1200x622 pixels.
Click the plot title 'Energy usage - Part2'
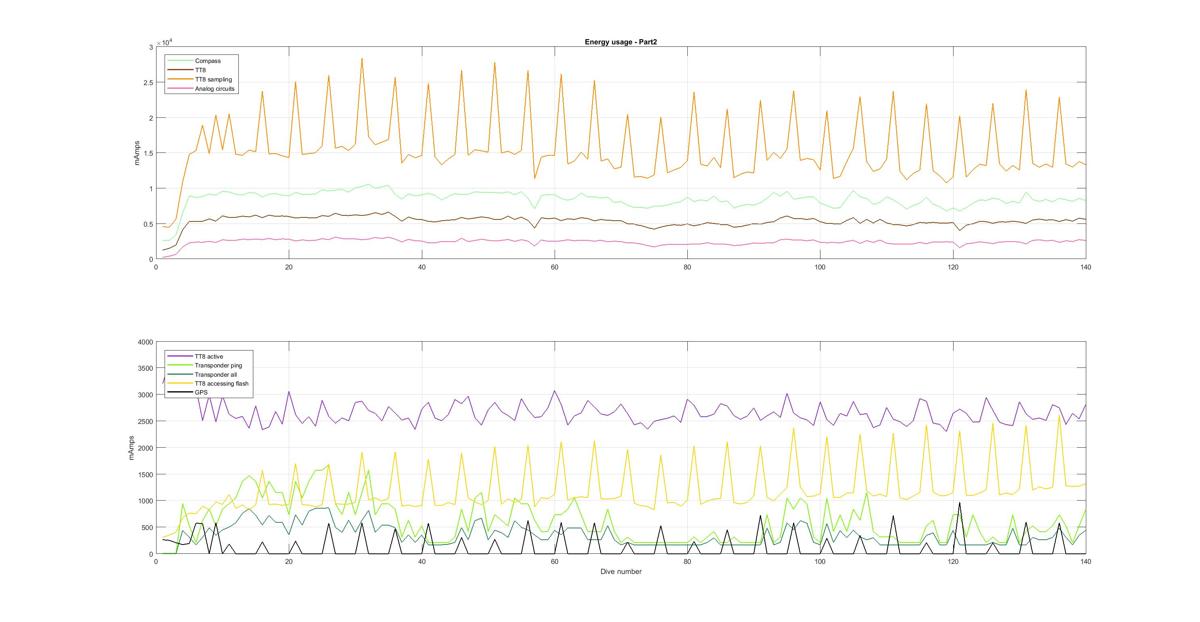coord(620,41)
